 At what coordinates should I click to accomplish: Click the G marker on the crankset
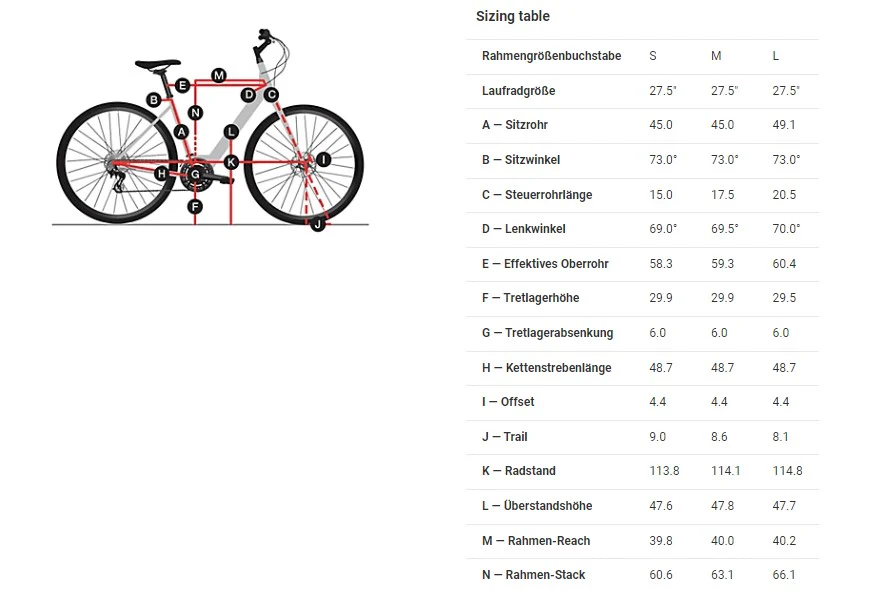pyautogui.click(x=195, y=175)
